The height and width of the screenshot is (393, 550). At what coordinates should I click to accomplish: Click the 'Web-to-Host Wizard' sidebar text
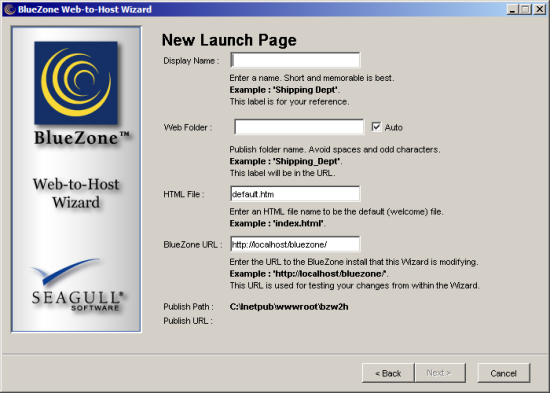[76, 193]
